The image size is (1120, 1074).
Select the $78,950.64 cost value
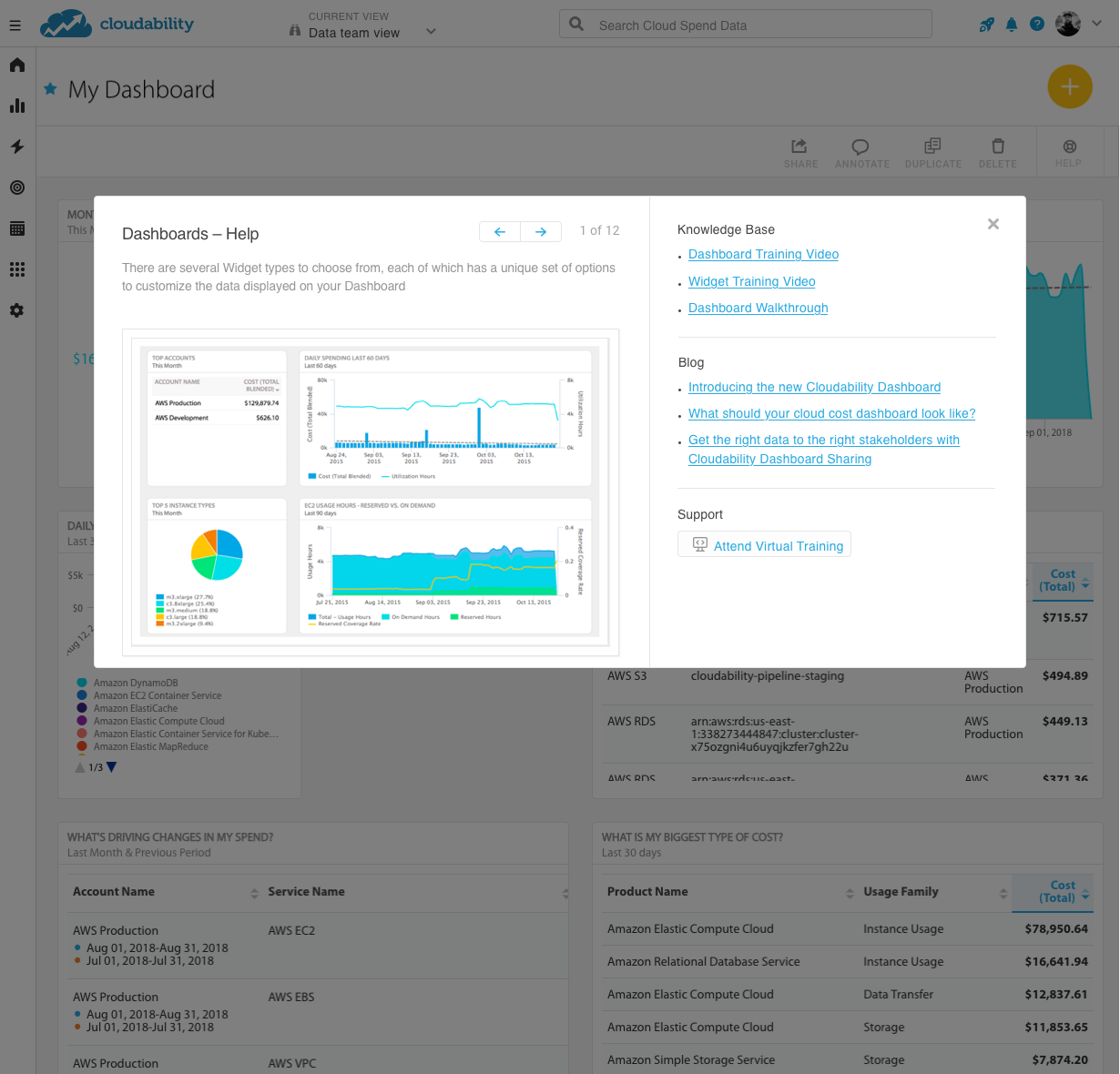click(x=1056, y=929)
